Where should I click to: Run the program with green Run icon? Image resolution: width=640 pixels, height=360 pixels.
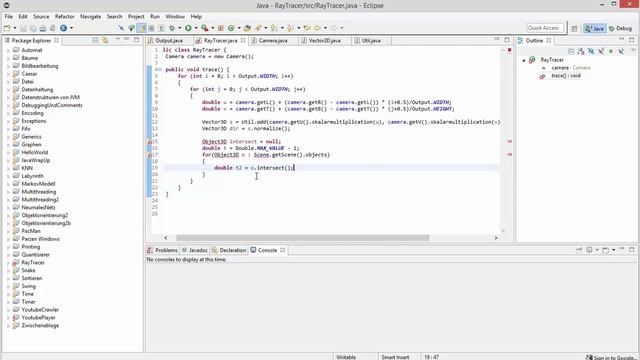[188, 28]
